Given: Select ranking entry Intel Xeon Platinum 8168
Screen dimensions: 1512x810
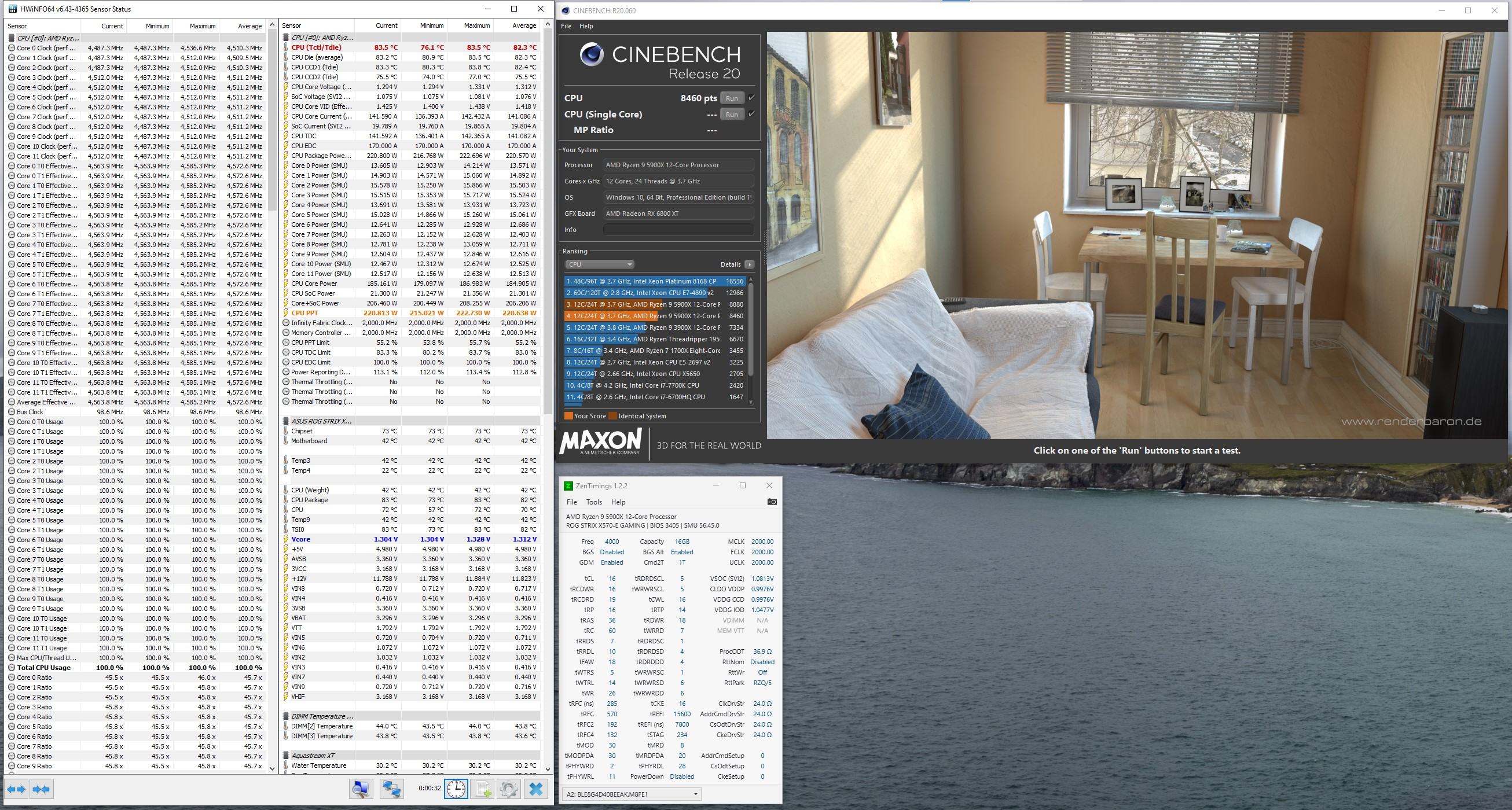Looking at the screenshot, I should (x=655, y=282).
